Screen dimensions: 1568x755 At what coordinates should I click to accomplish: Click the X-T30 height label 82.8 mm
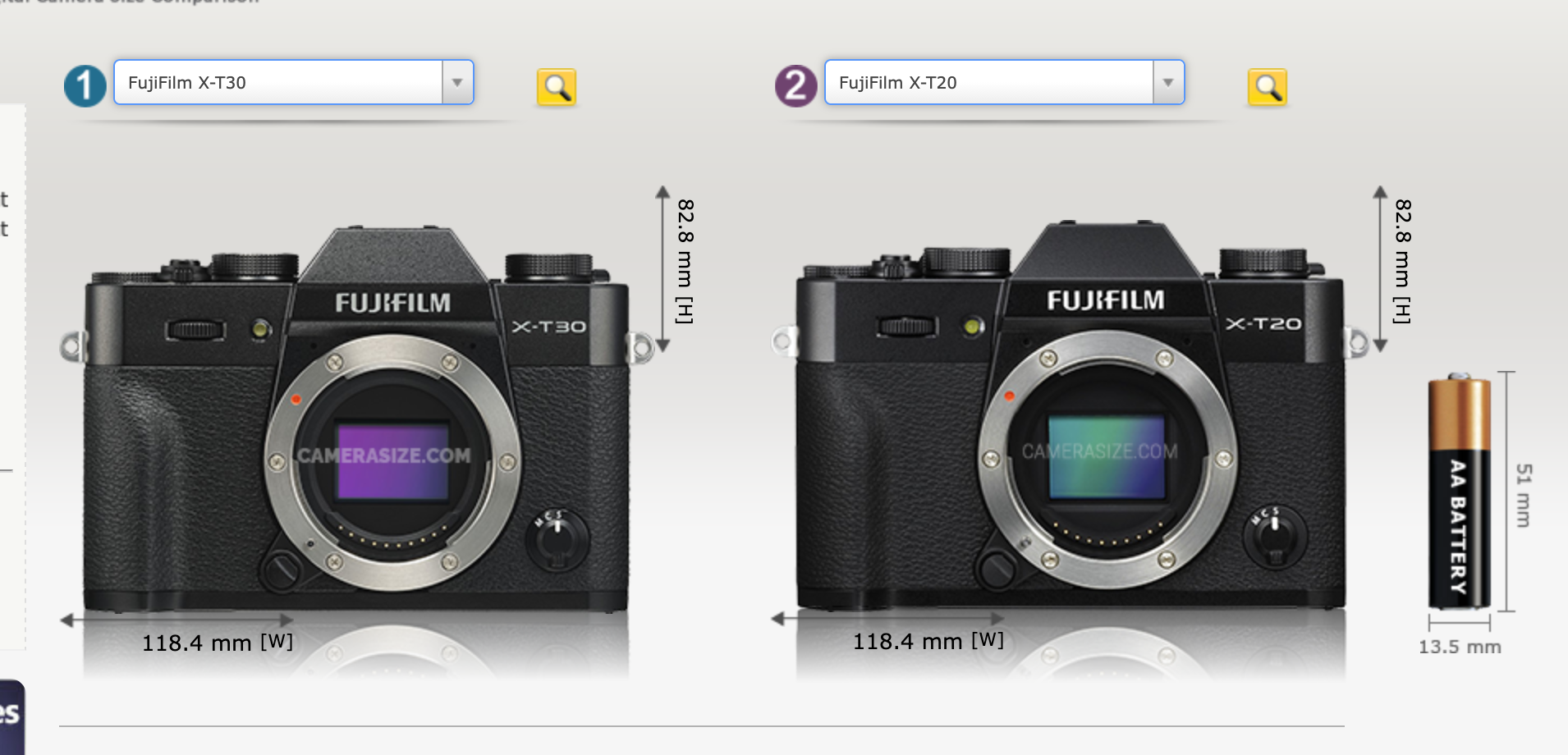click(685, 261)
